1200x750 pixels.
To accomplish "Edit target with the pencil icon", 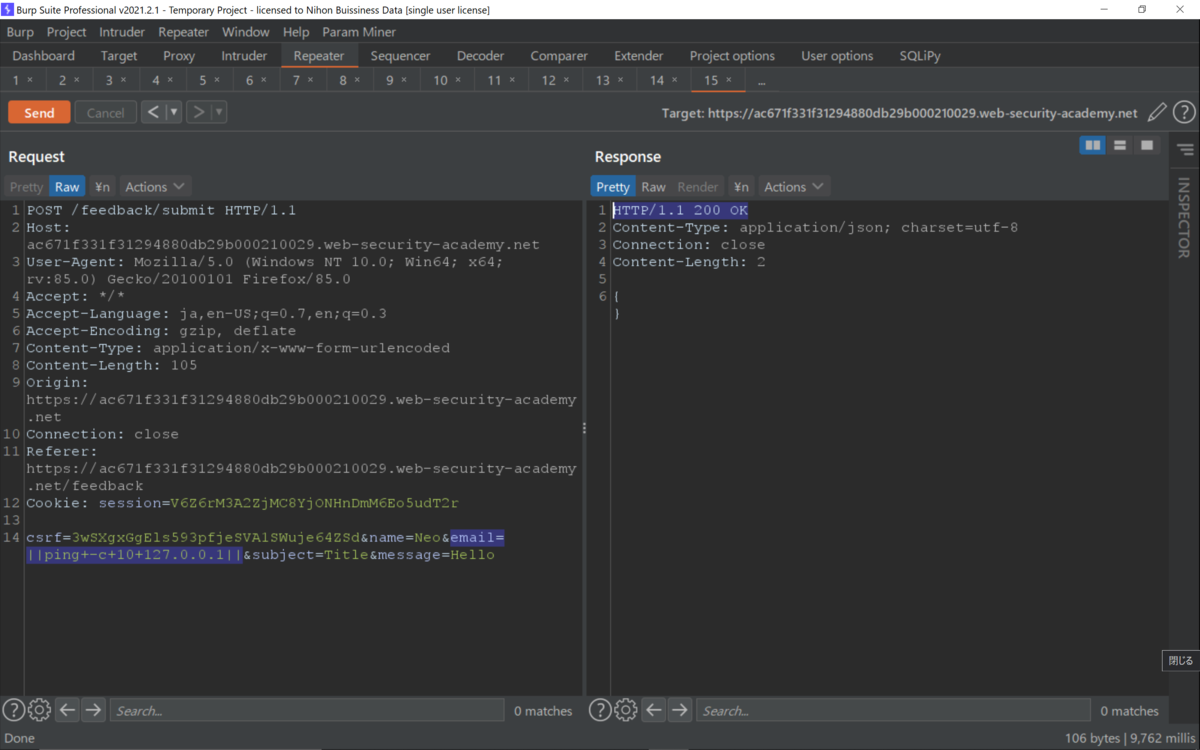I will [x=1157, y=113].
